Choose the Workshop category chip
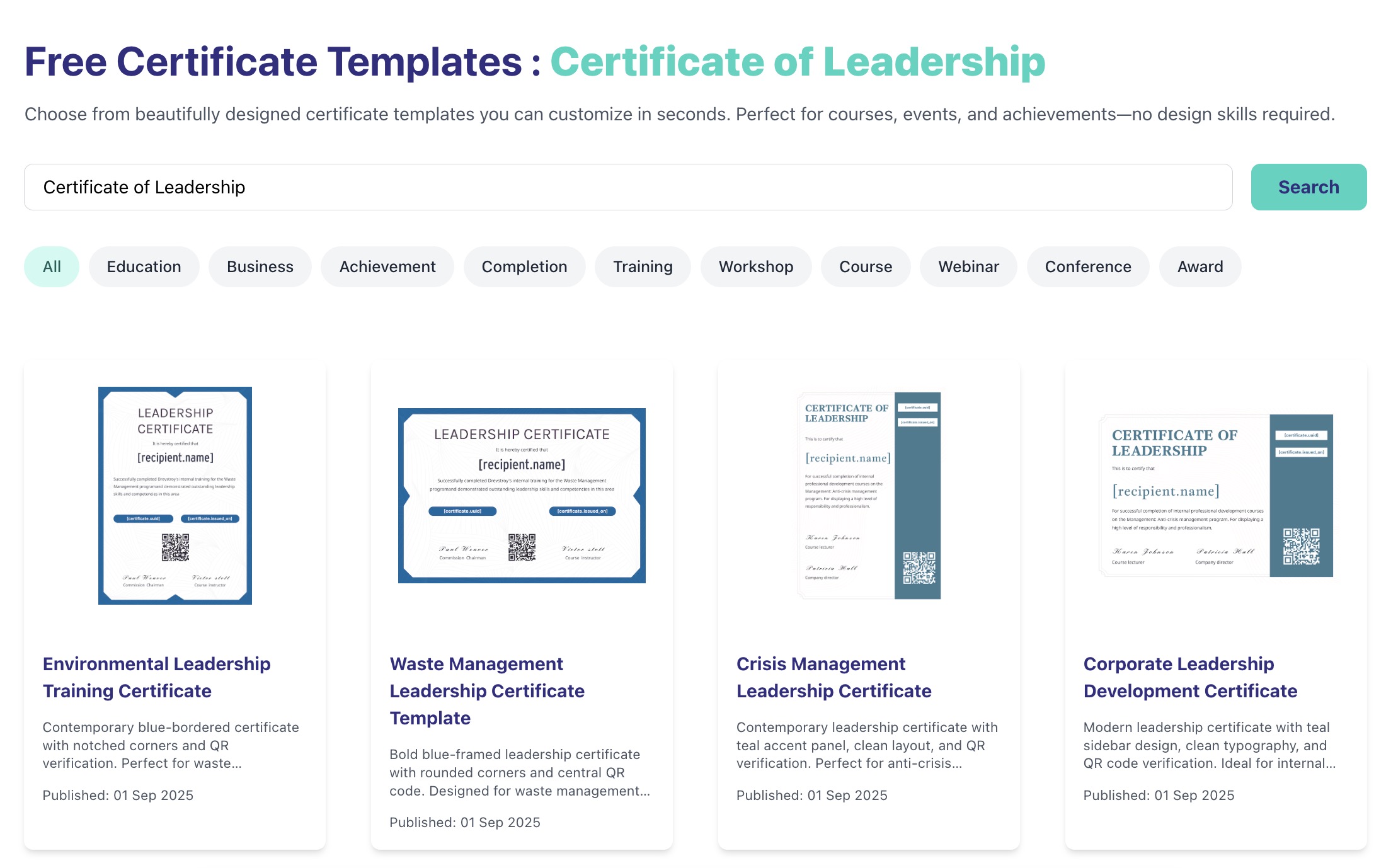Viewport: 1386px width, 868px height. tap(755, 266)
